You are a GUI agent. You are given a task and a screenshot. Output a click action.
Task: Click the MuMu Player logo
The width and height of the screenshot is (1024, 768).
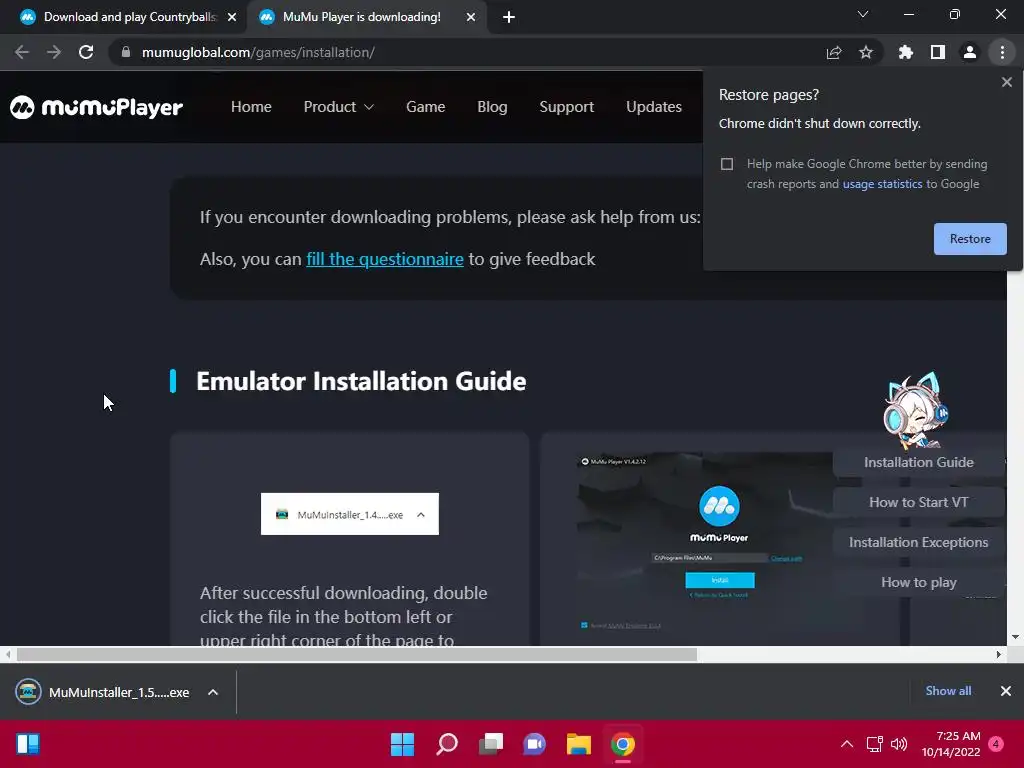pyautogui.click(x=96, y=107)
